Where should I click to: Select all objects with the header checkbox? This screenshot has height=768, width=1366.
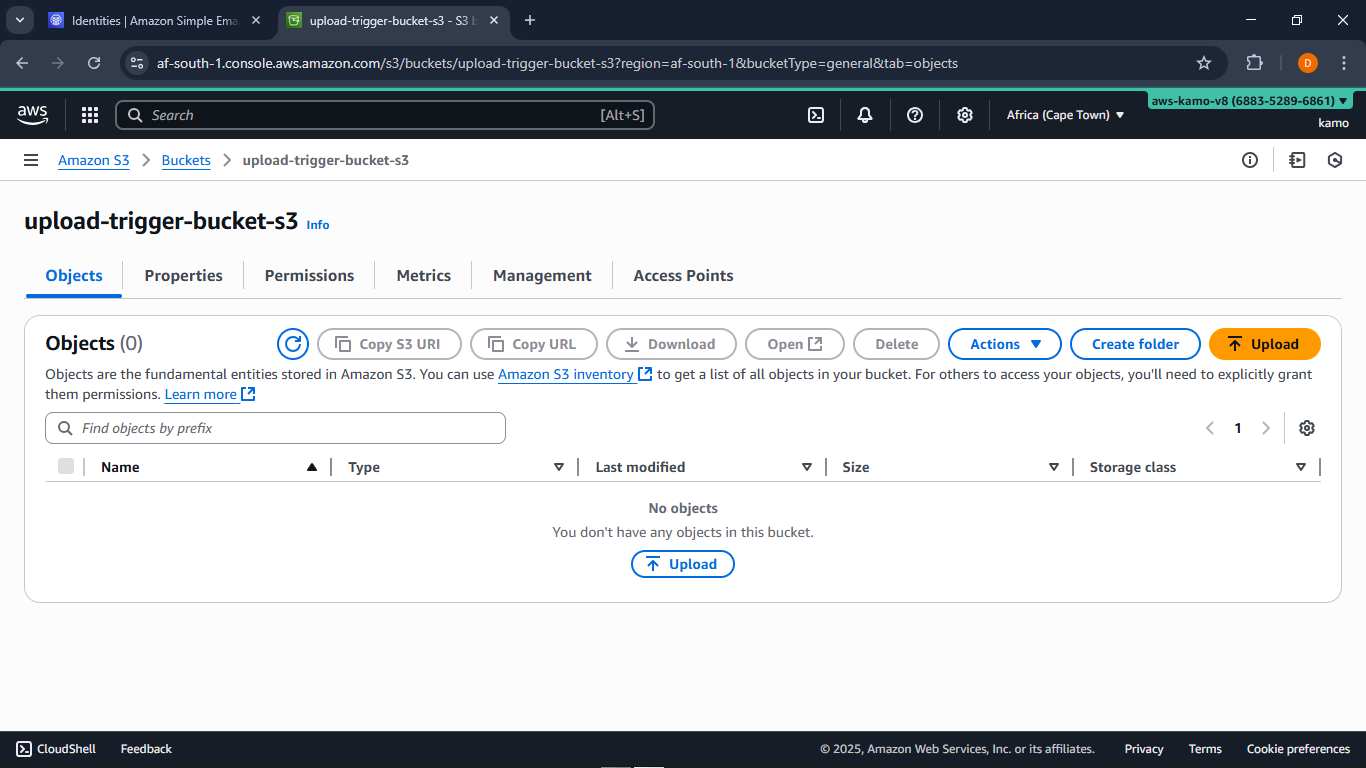66,466
